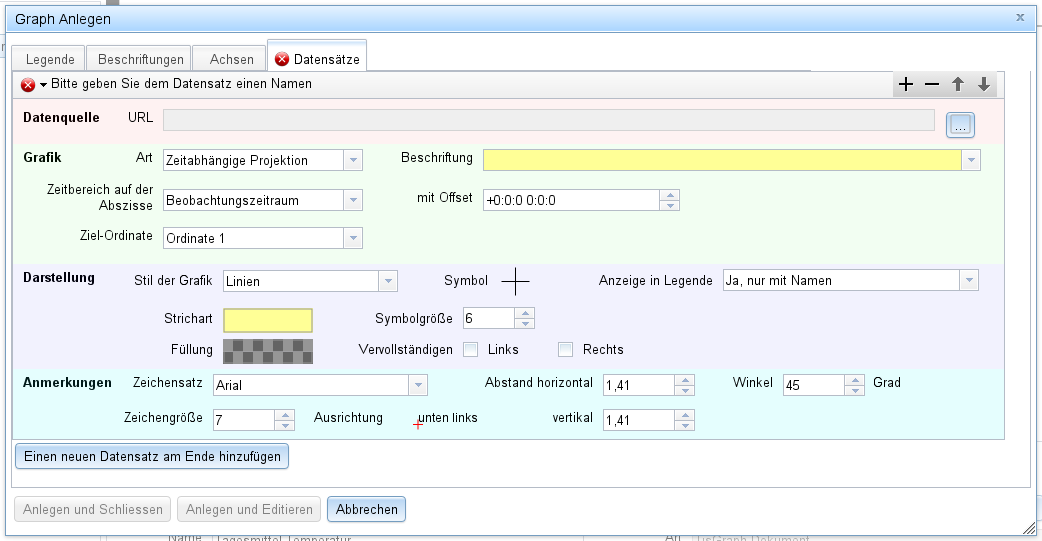Click the dialog resize grip corner
The width and height of the screenshot is (1042, 541).
(x=1030, y=529)
